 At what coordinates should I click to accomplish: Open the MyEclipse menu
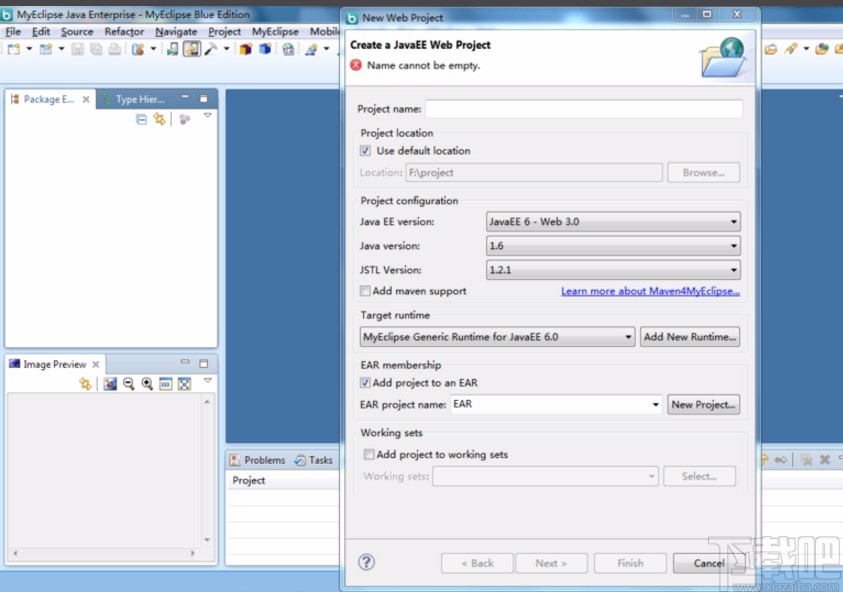[275, 32]
